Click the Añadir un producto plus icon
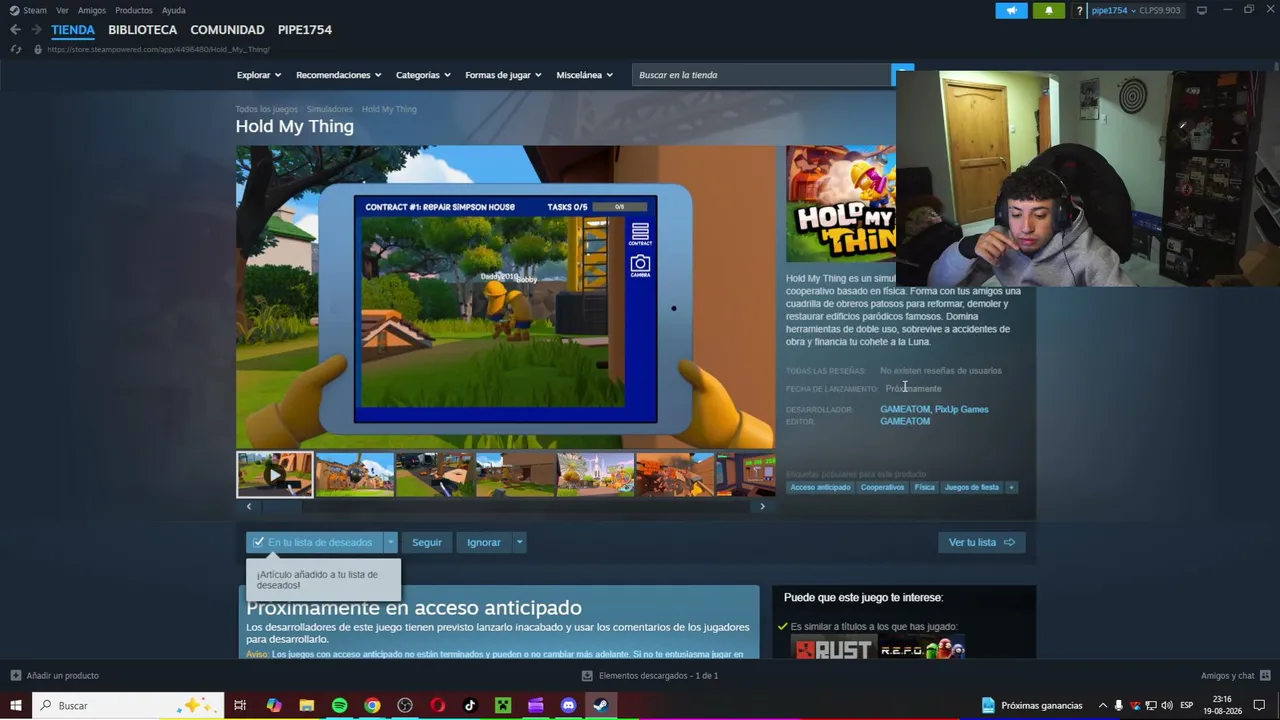The height and width of the screenshot is (720, 1280). [15, 676]
